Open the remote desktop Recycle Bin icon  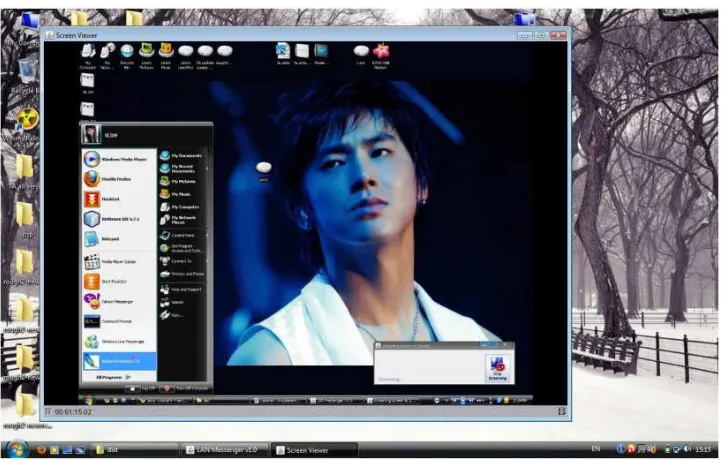click(127, 57)
